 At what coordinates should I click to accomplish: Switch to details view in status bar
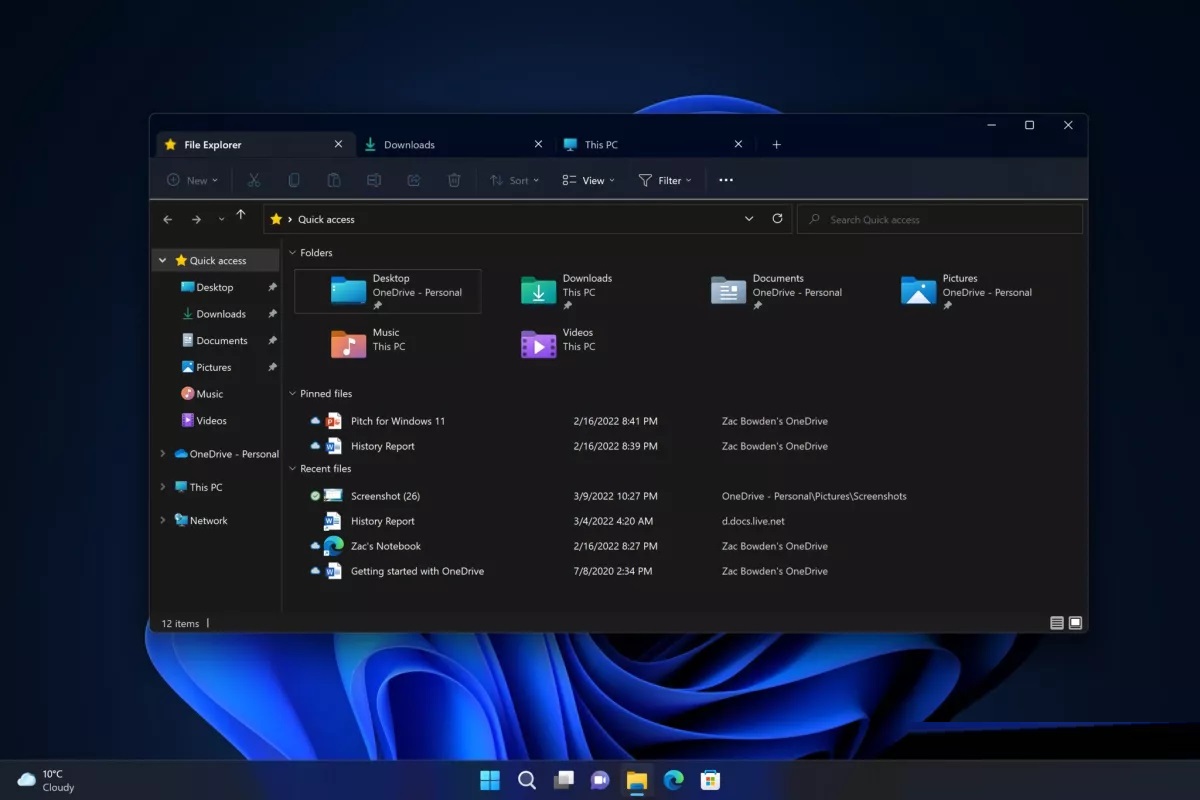tap(1057, 623)
